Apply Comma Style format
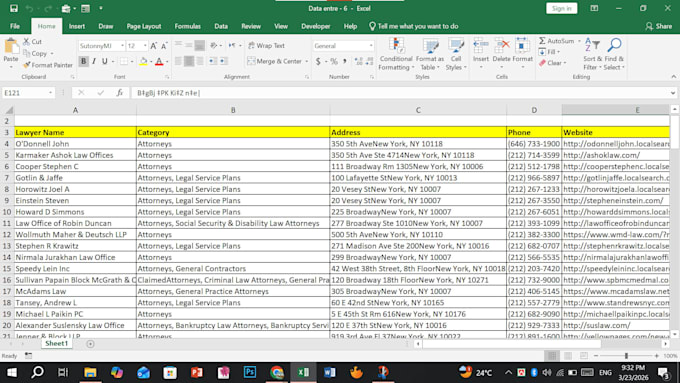Viewport: 680px width, 383px height. pyautogui.click(x=345, y=62)
